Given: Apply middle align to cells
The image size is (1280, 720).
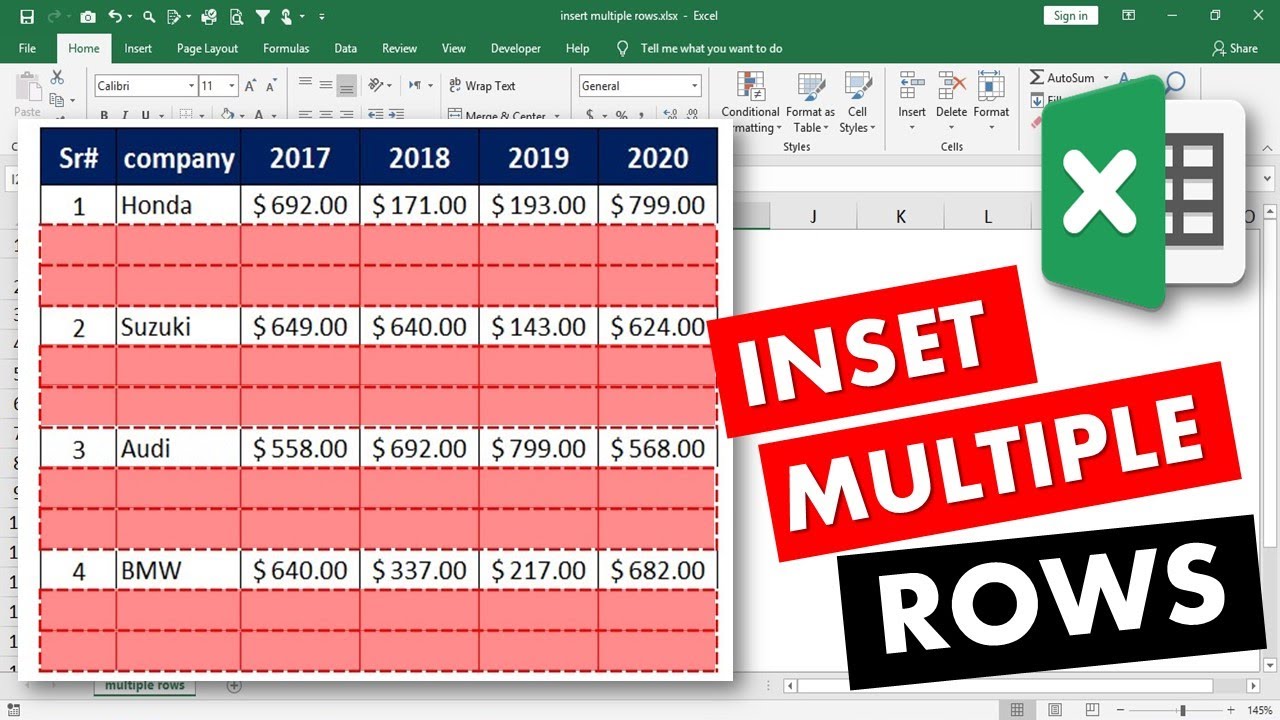Looking at the screenshot, I should click(x=326, y=85).
